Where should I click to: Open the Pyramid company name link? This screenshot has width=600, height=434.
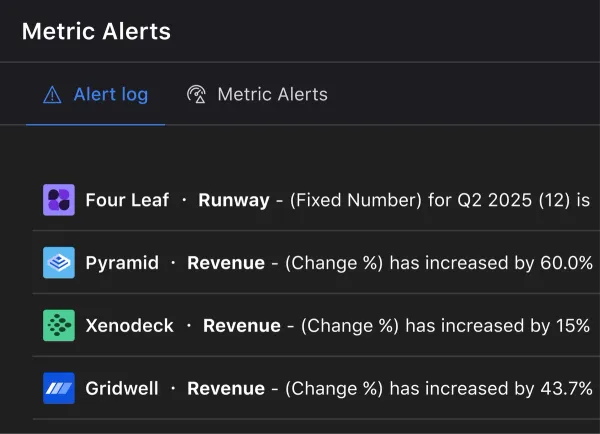click(x=122, y=263)
